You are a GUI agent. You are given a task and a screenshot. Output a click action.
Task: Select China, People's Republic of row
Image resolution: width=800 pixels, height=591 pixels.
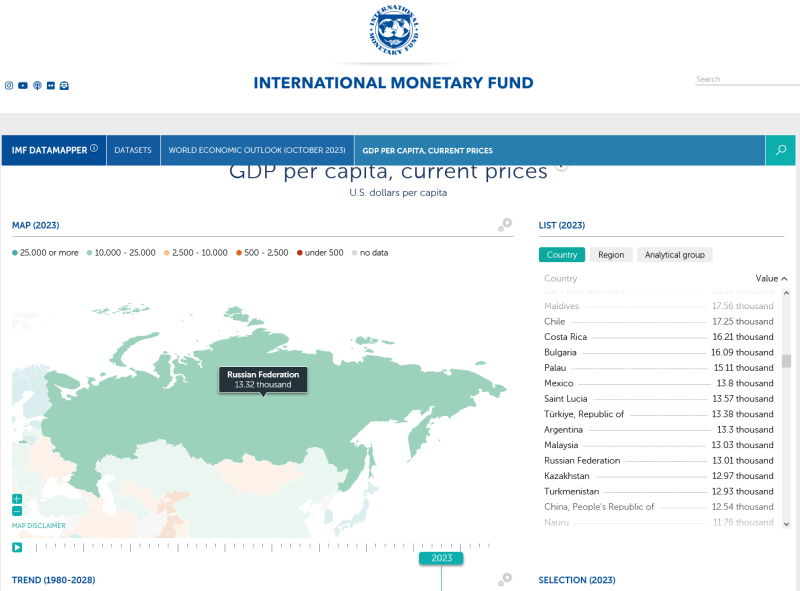[659, 507]
